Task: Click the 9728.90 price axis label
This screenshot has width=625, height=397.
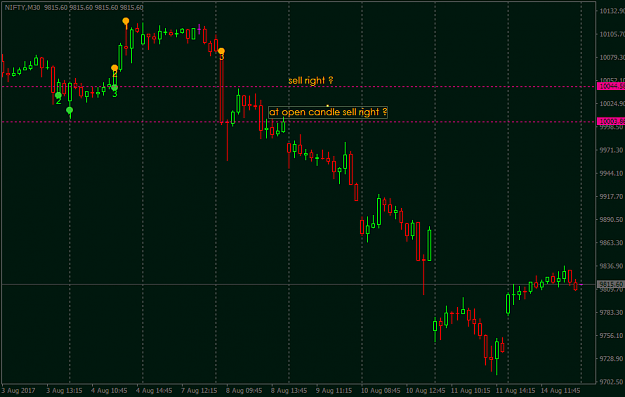Action: 612,358
